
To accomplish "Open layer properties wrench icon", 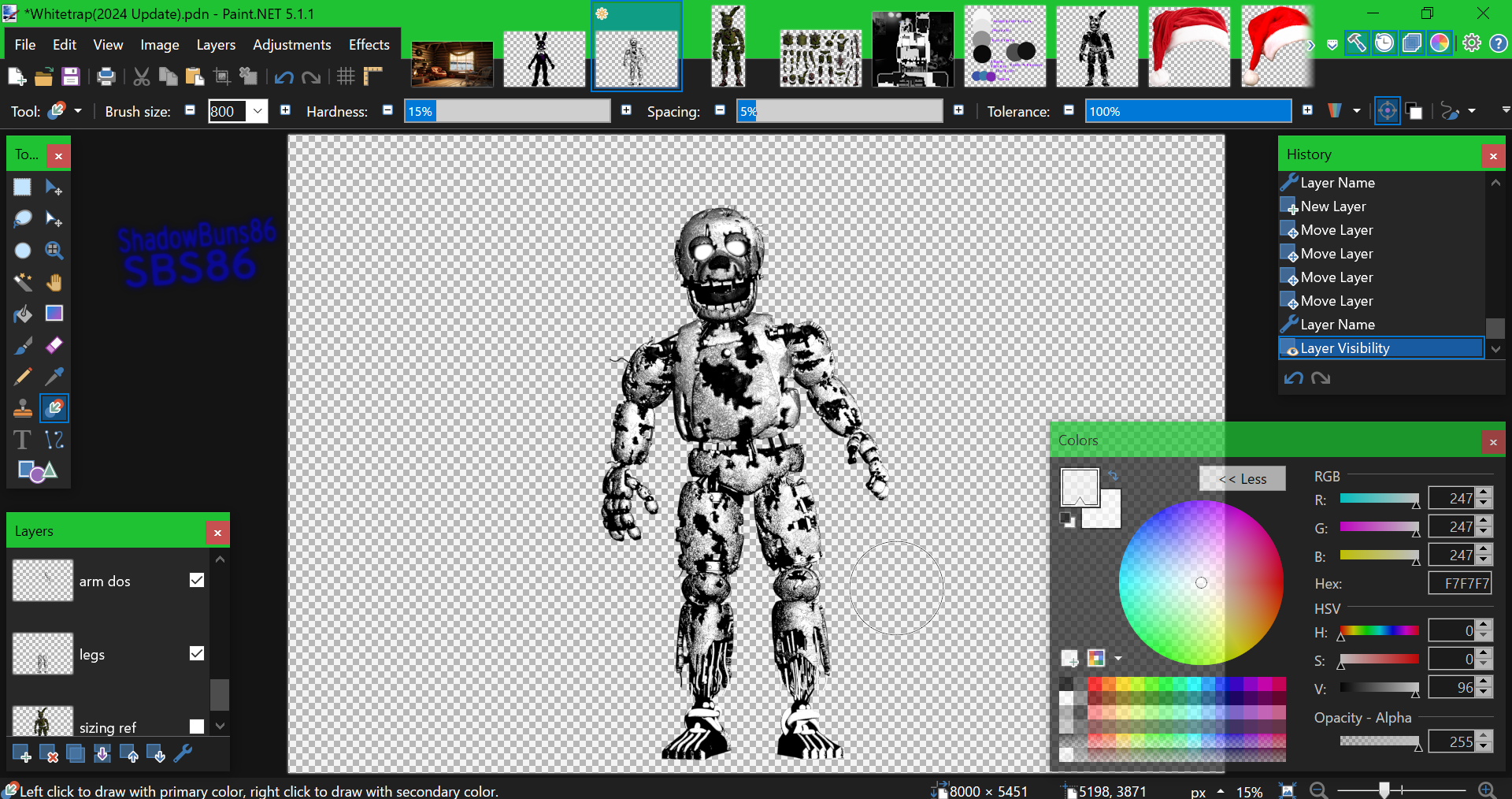I will [x=183, y=754].
